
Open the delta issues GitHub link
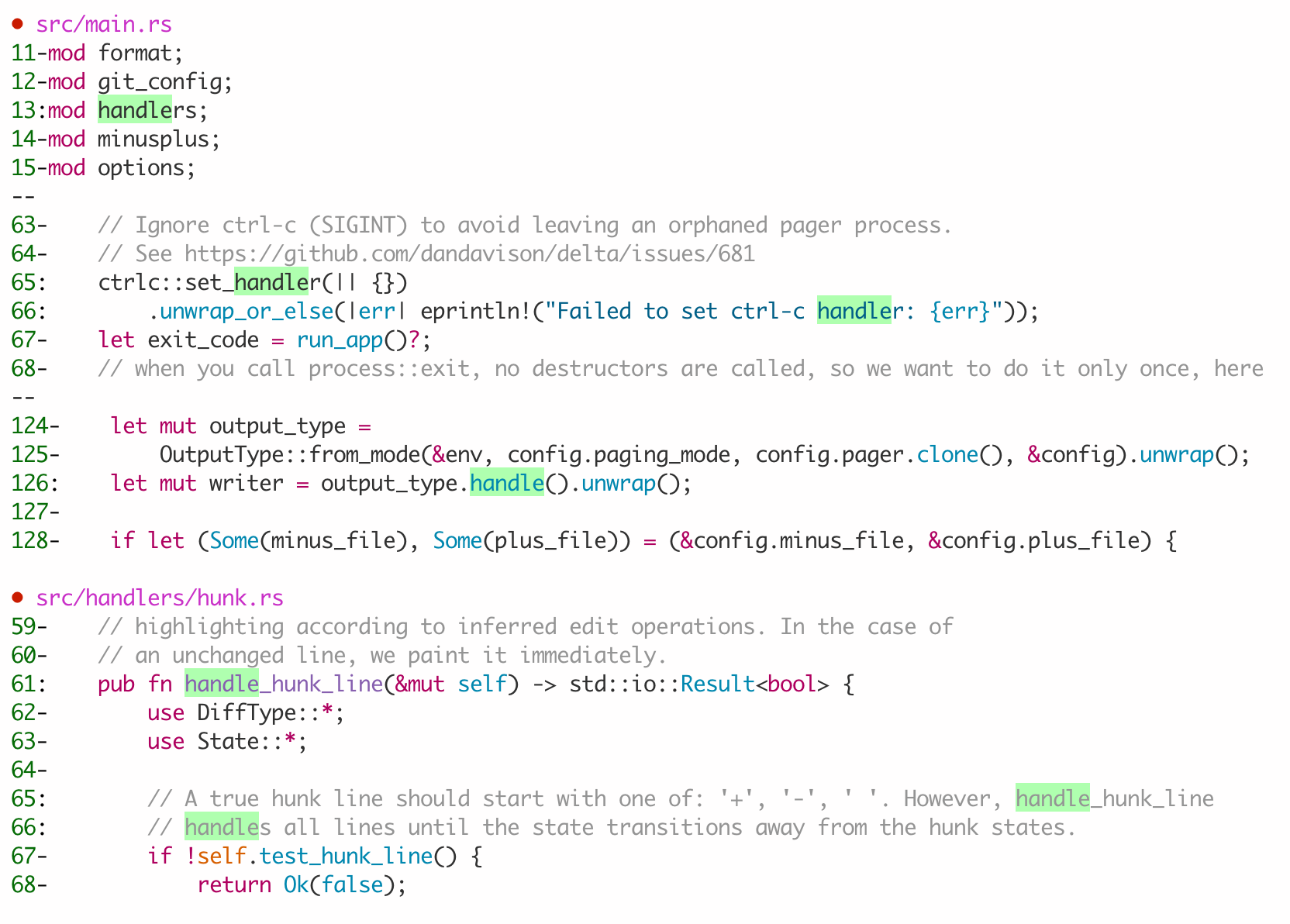click(467, 253)
